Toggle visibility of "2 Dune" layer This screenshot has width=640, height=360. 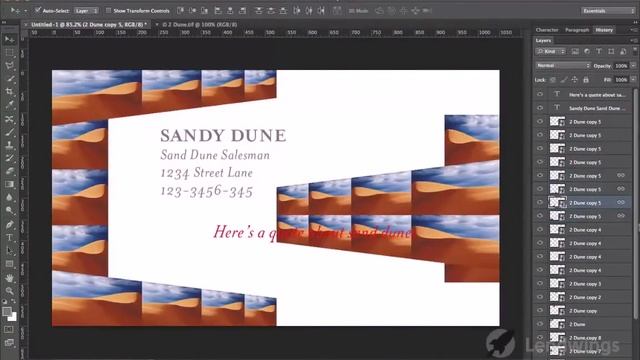[x=540, y=324]
